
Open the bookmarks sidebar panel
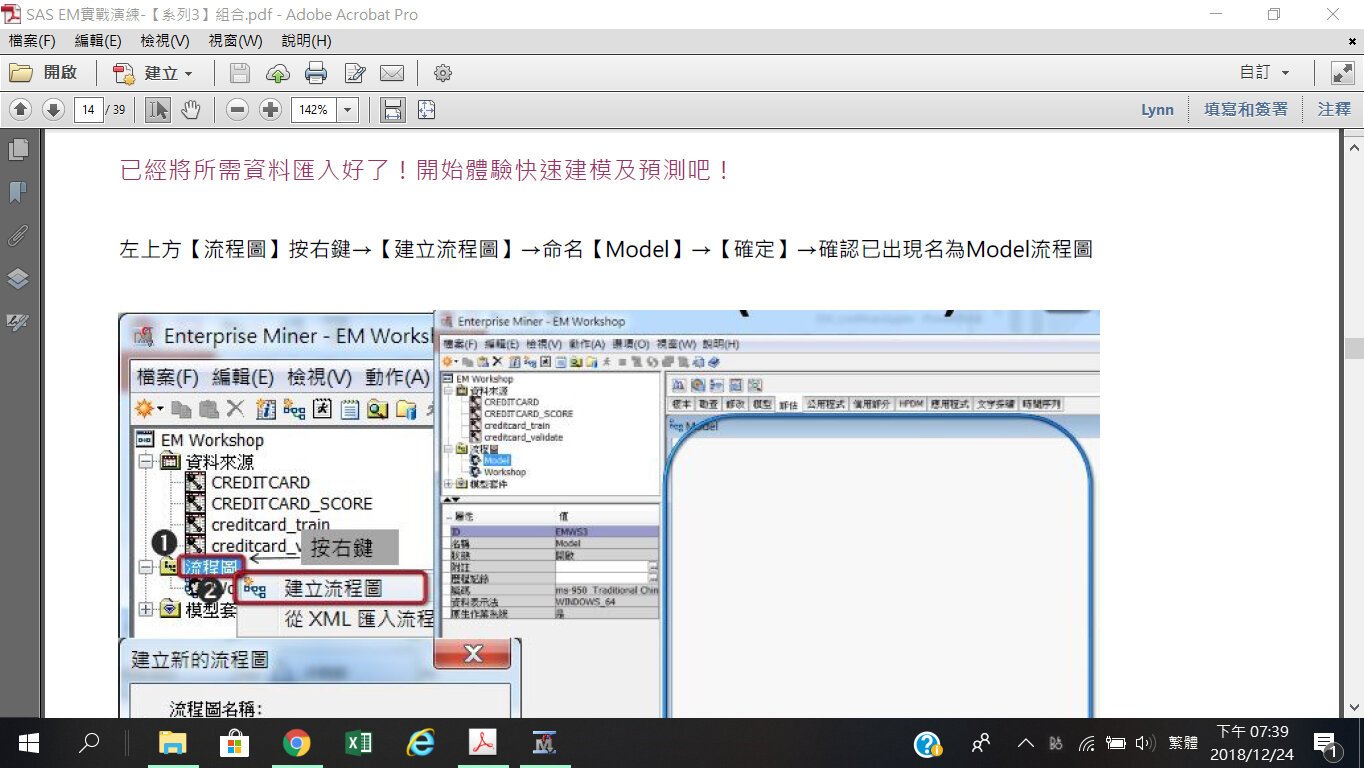(18, 193)
